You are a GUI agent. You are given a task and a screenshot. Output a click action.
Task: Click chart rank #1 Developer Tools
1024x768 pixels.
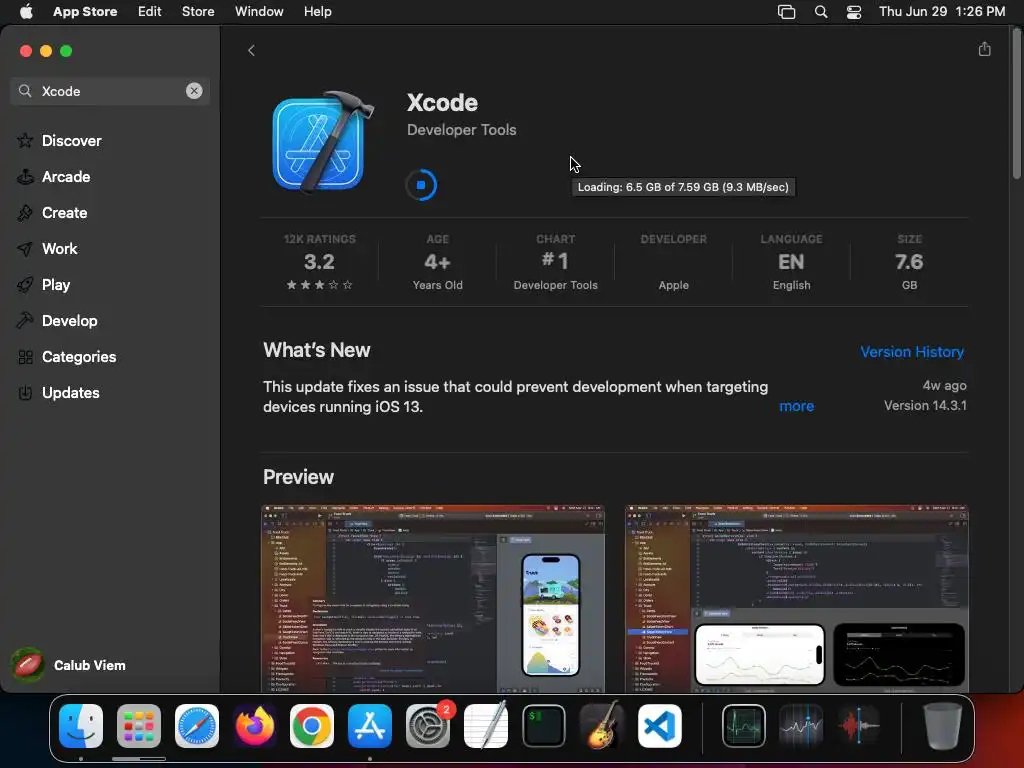point(556,262)
